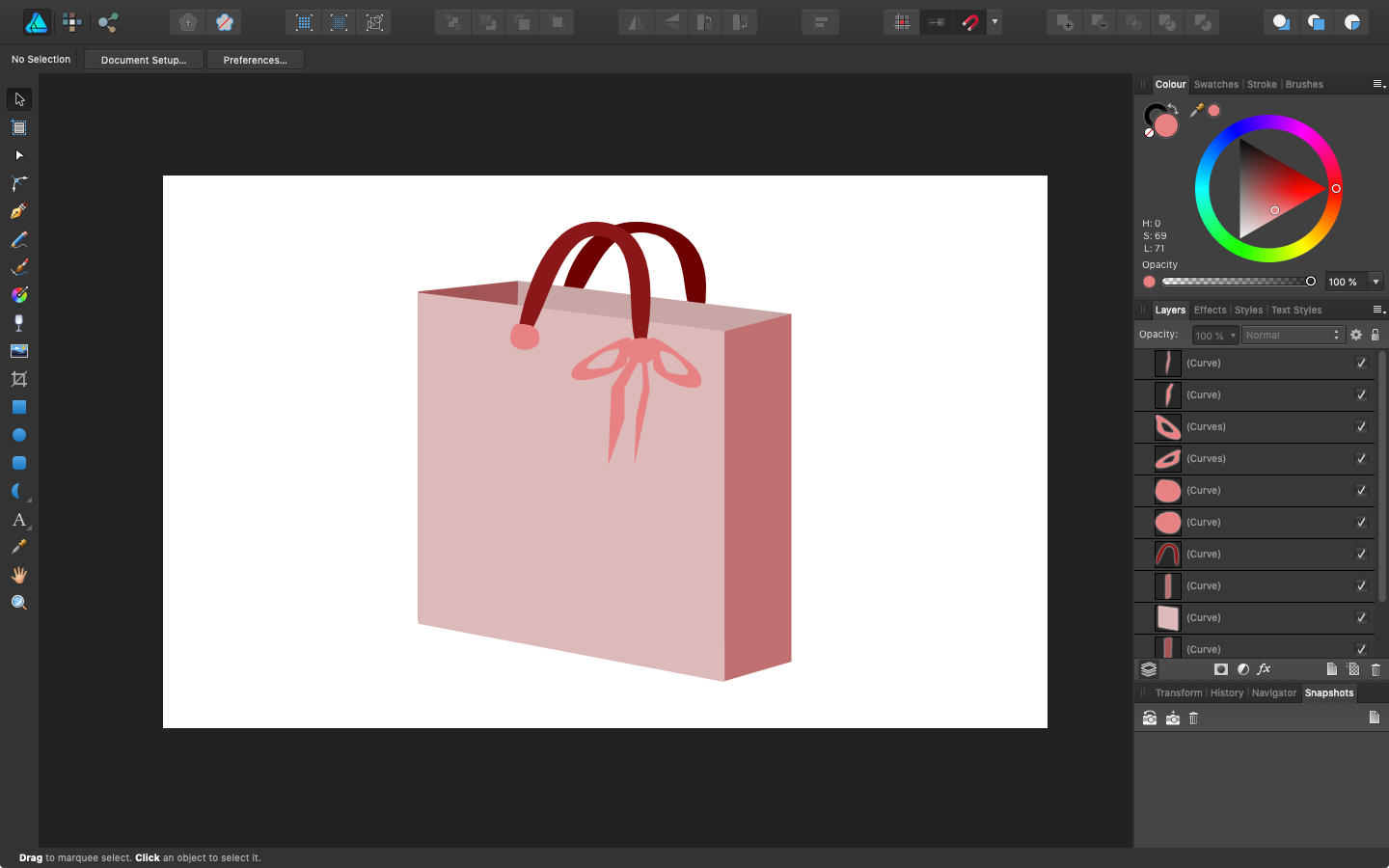Hide the light pink bag front layer
1389x868 pixels.
1362,618
